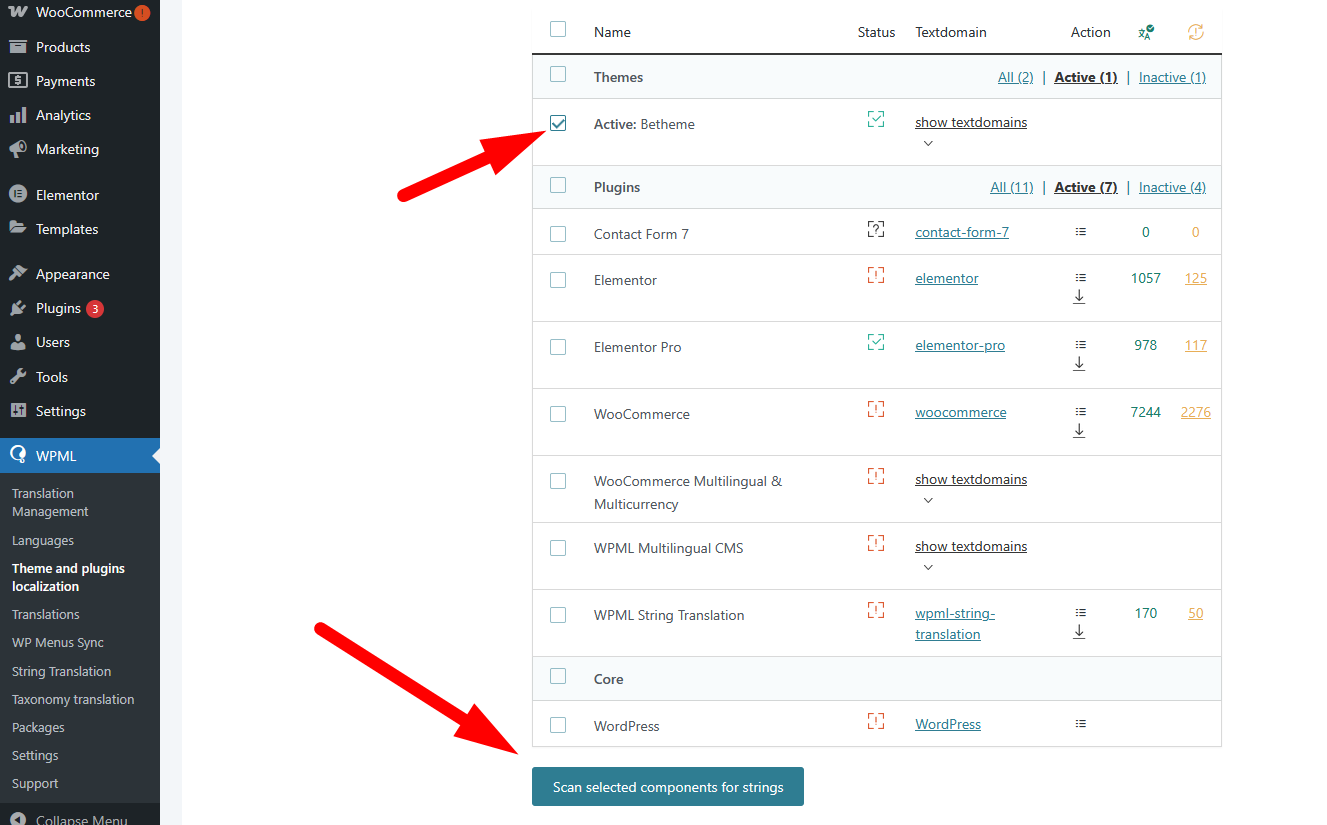Click the Analytics bar chart icon
The height and width of the screenshot is (825, 1327).
[18, 115]
